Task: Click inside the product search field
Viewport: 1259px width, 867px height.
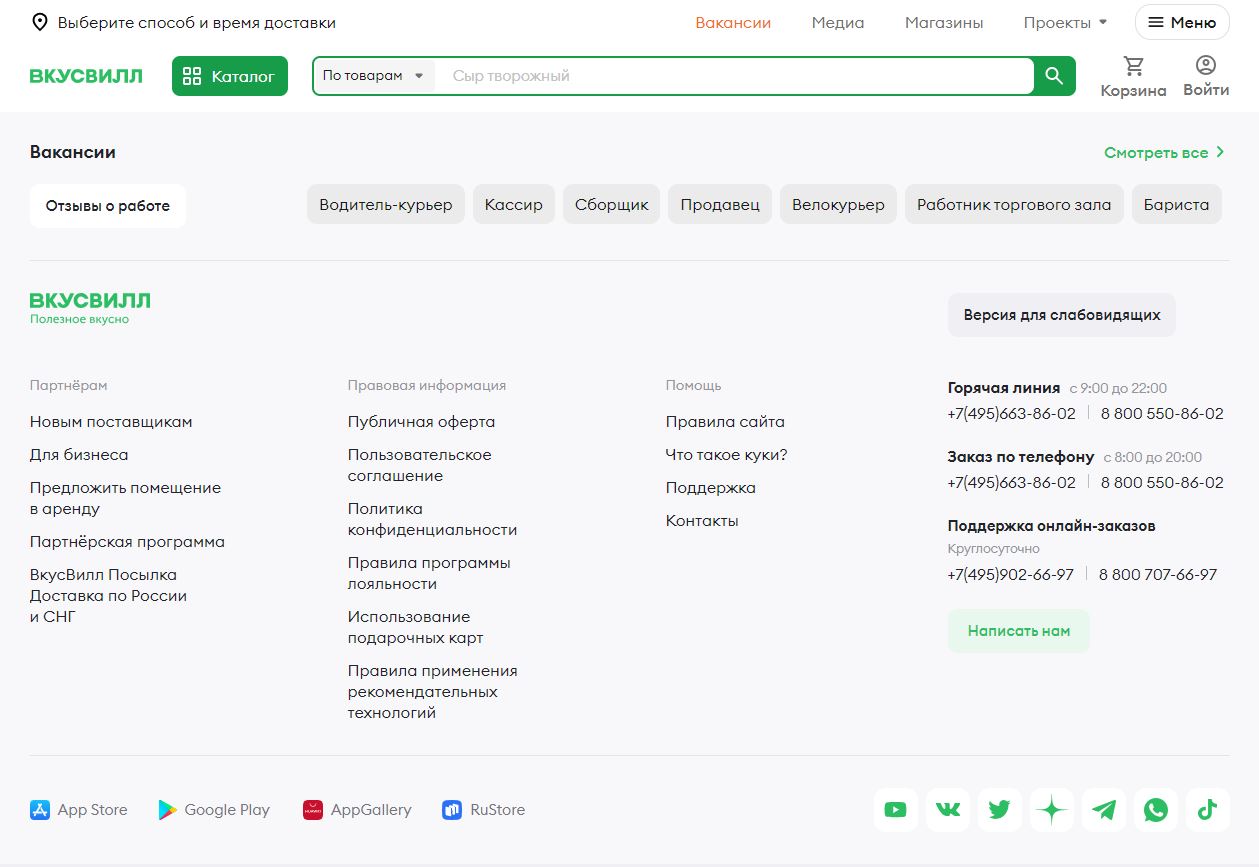Action: coord(700,75)
